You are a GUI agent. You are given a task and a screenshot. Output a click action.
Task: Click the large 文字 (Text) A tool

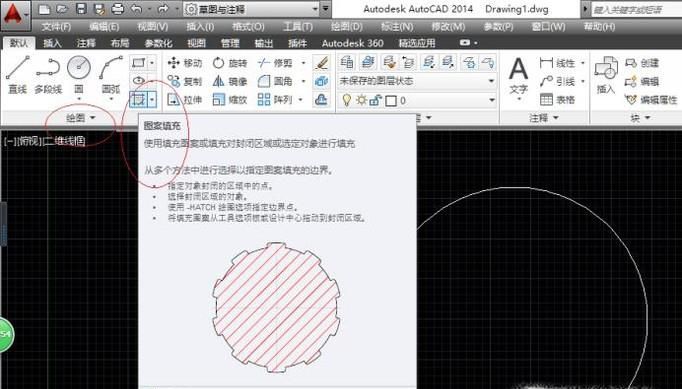click(x=518, y=76)
